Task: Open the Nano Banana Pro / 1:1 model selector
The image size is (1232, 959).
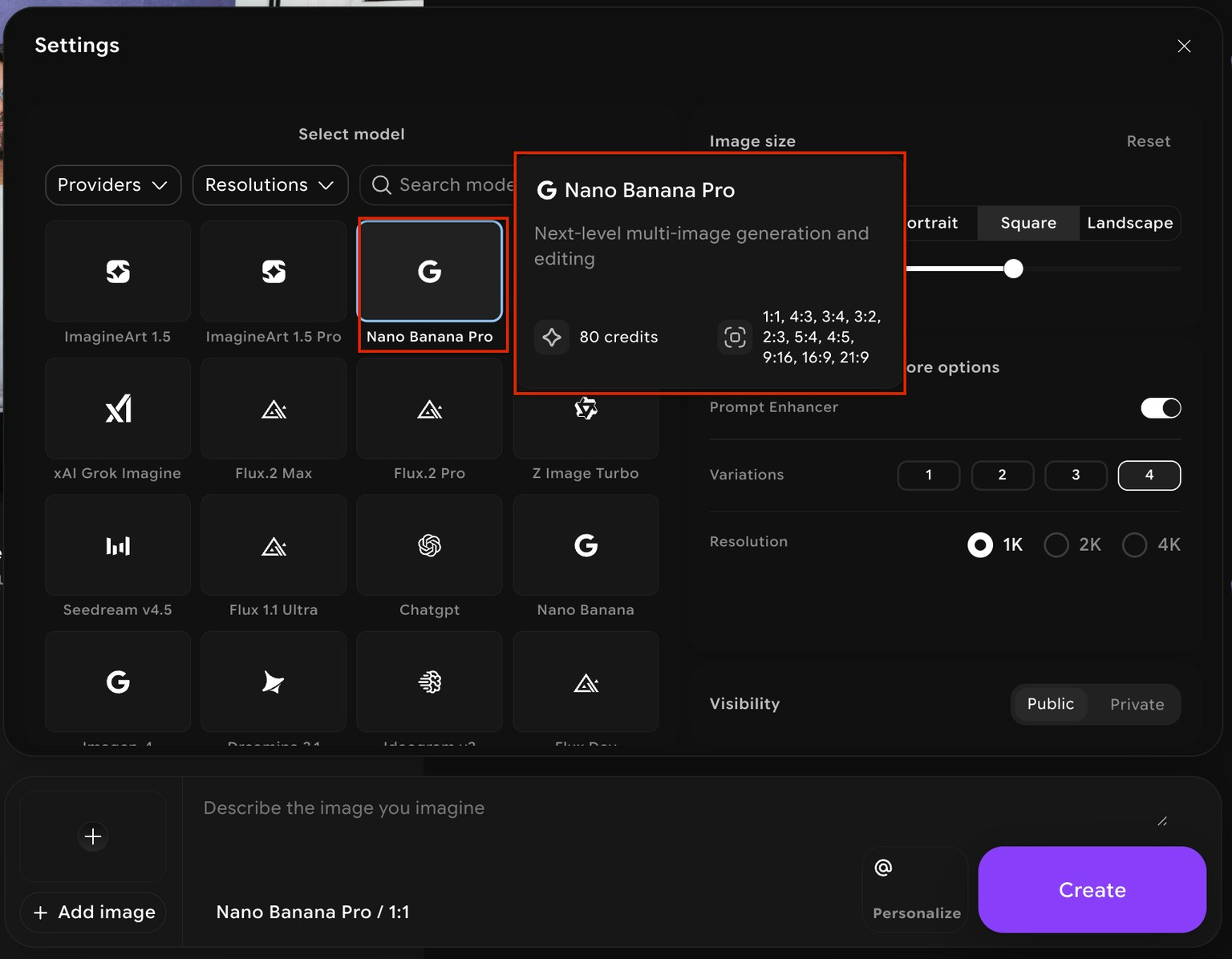Action: [313, 912]
